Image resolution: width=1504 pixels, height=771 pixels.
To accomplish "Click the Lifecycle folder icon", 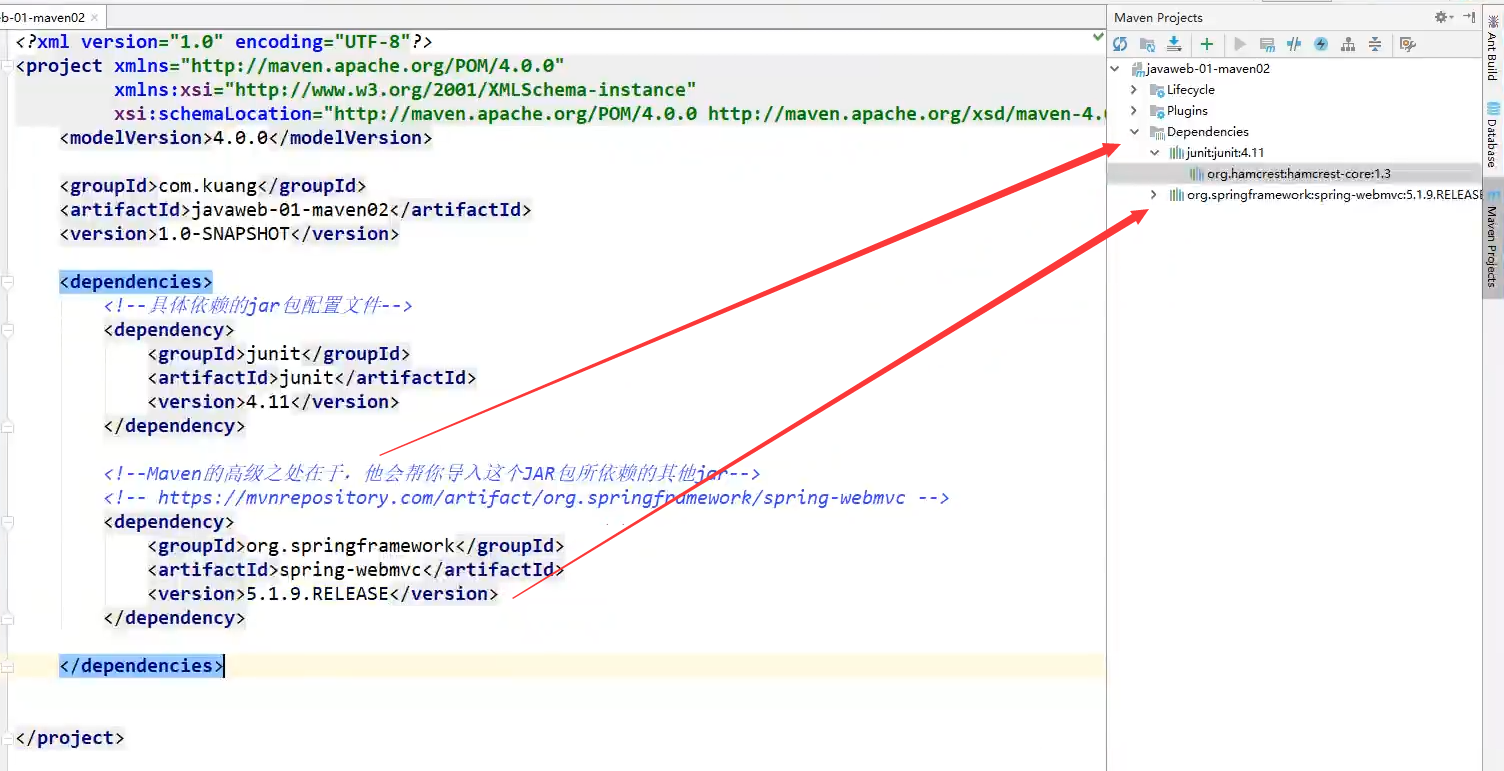I will (1157, 90).
